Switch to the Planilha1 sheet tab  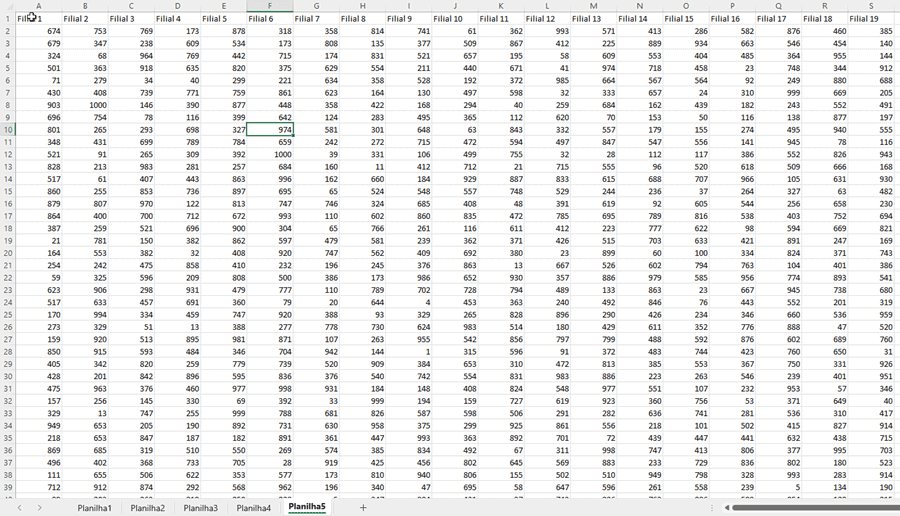(95, 507)
